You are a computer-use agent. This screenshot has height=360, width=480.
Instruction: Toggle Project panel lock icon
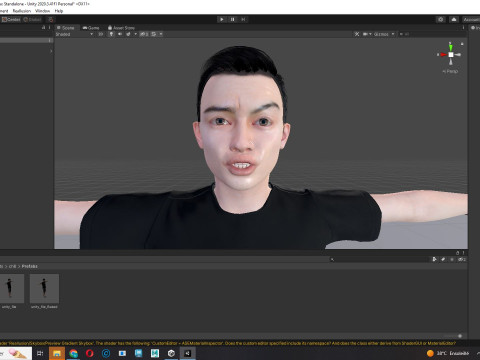tap(457, 253)
